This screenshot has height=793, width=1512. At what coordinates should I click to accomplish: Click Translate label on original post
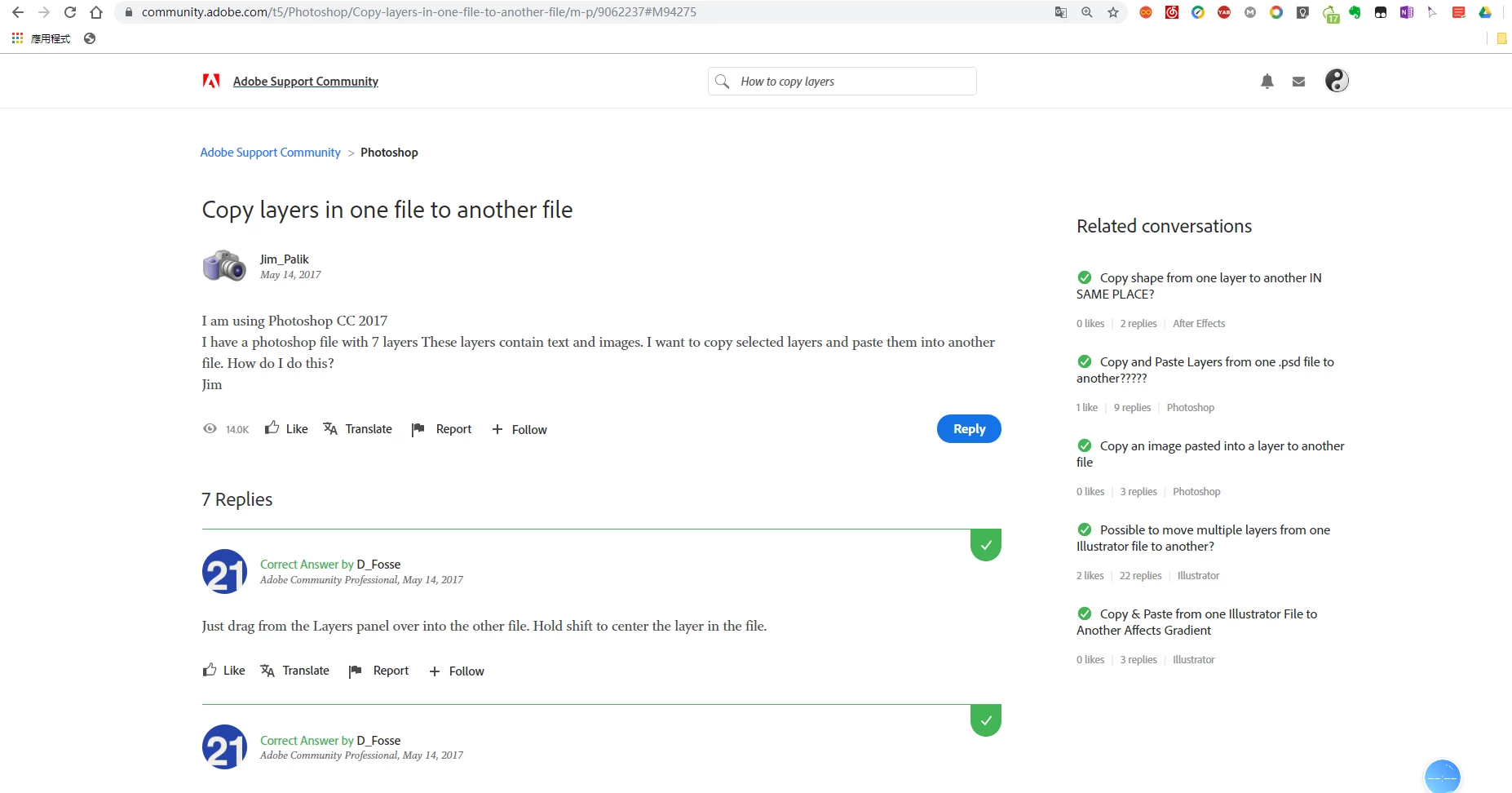point(369,429)
